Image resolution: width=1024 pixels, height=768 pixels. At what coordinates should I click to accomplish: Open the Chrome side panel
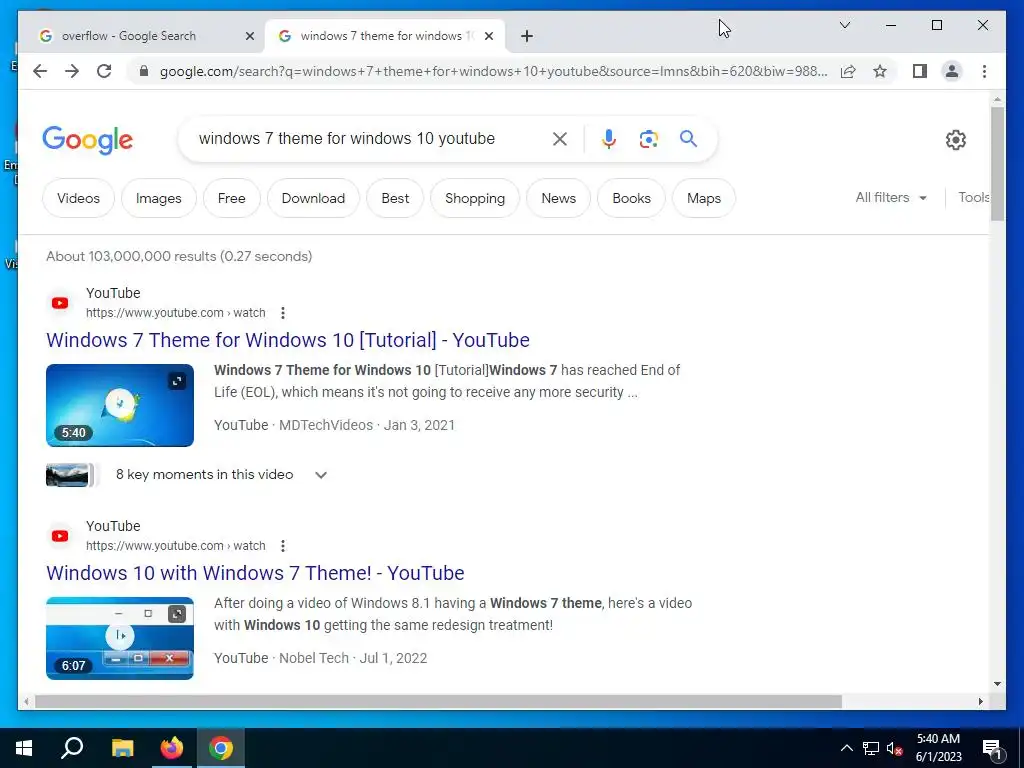point(920,71)
